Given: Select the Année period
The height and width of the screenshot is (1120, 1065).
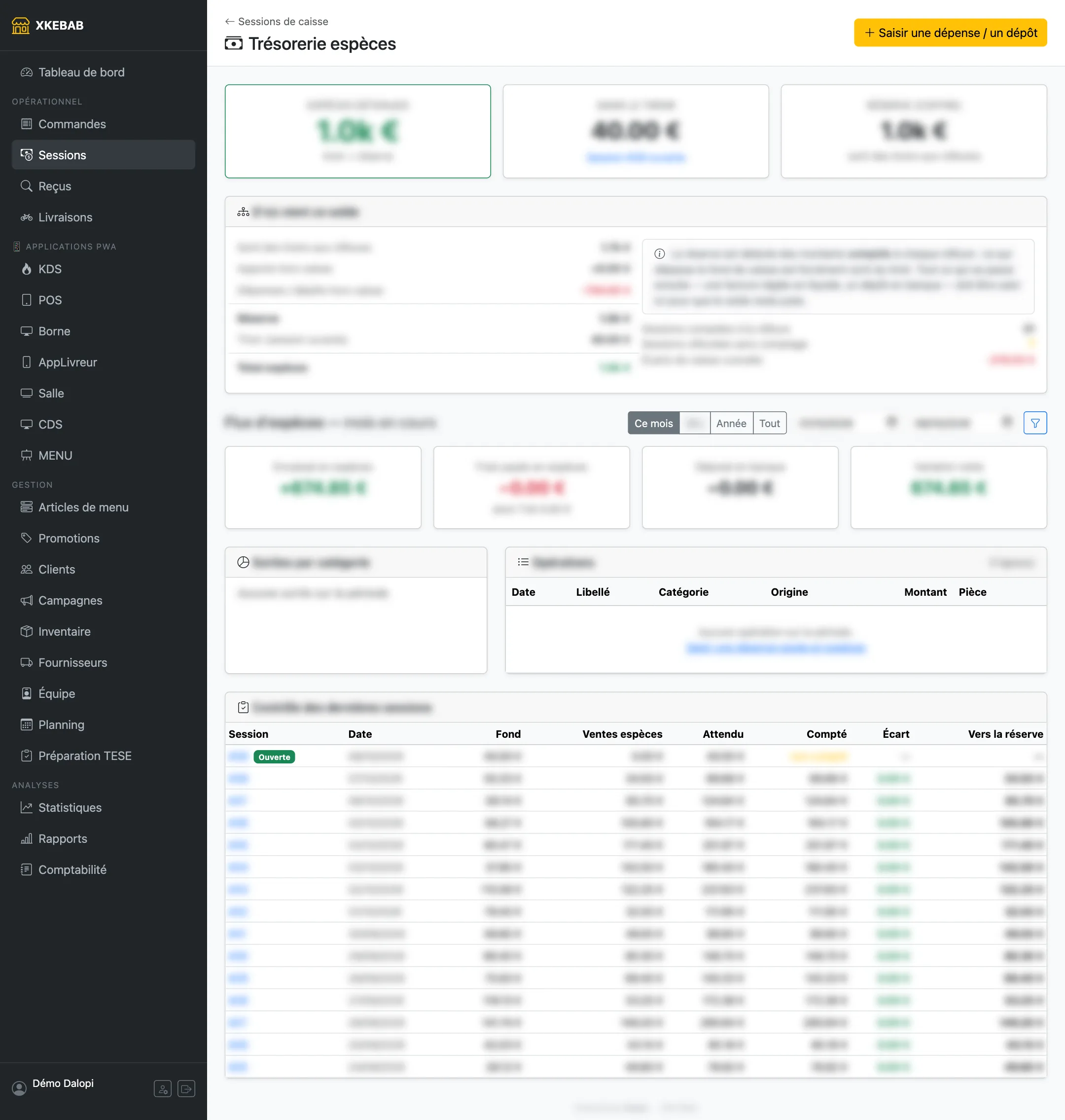Looking at the screenshot, I should pos(731,423).
